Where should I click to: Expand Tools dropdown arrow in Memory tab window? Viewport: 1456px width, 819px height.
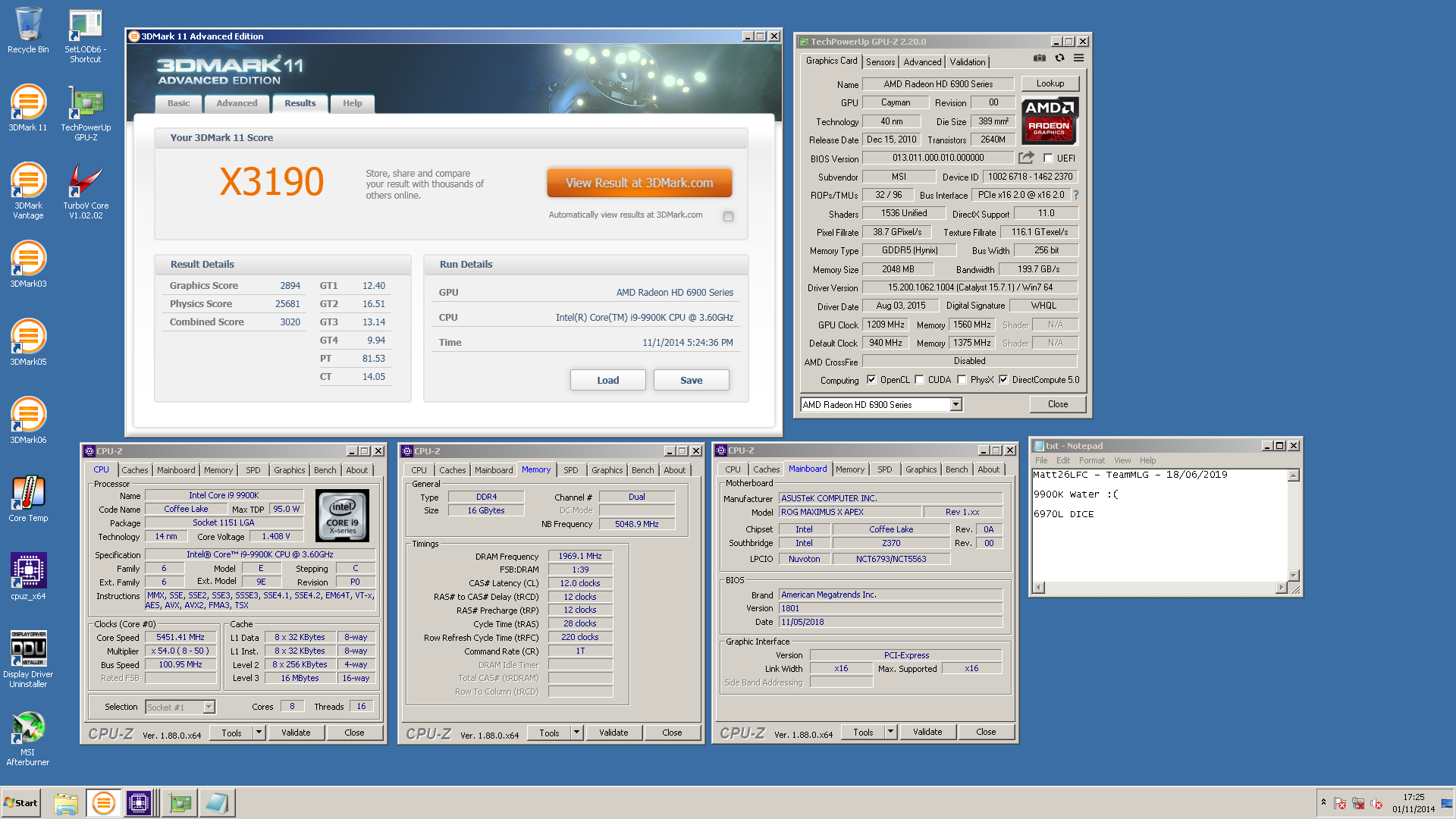(x=576, y=733)
